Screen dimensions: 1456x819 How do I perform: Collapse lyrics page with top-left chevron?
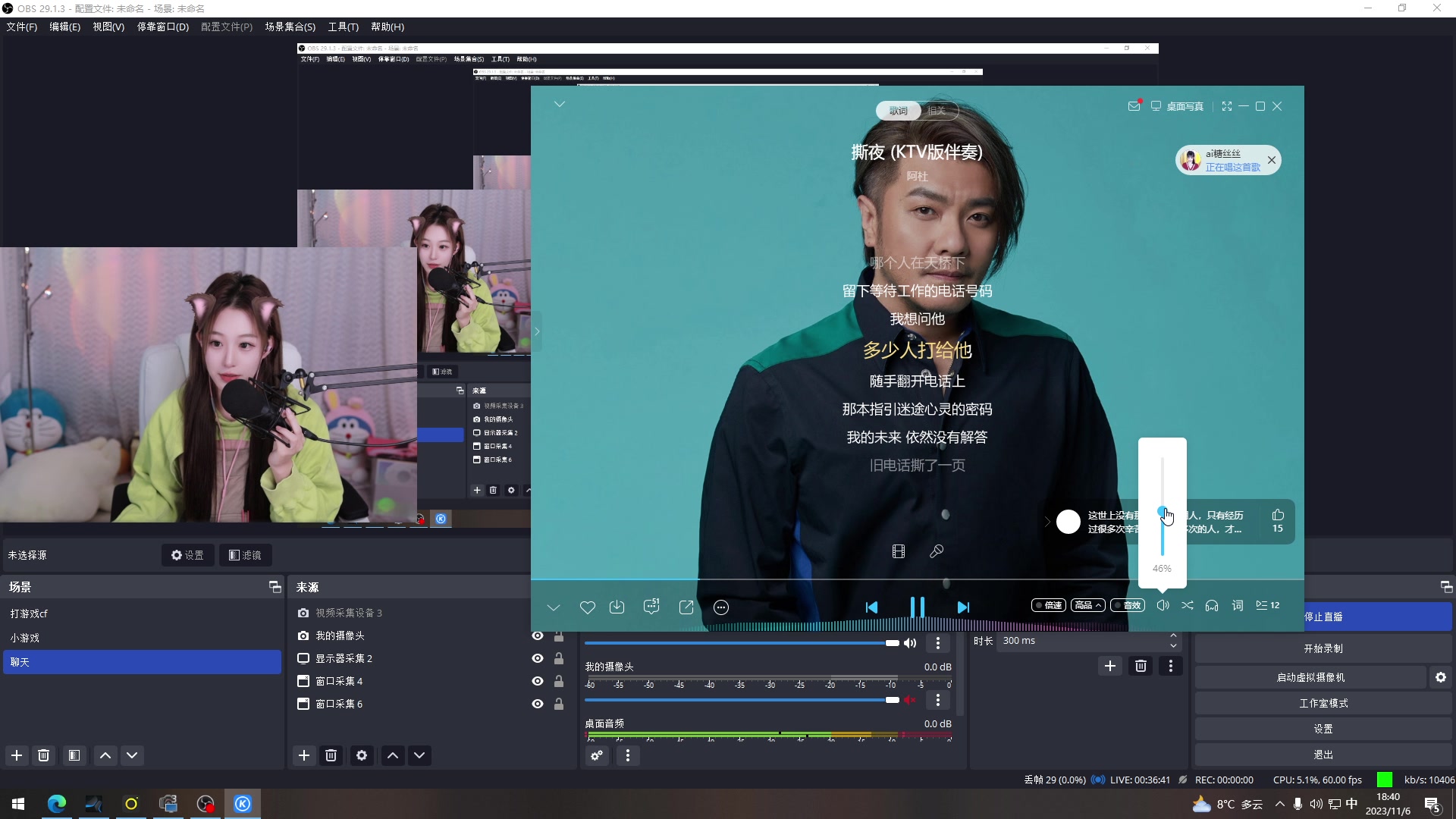tap(560, 104)
